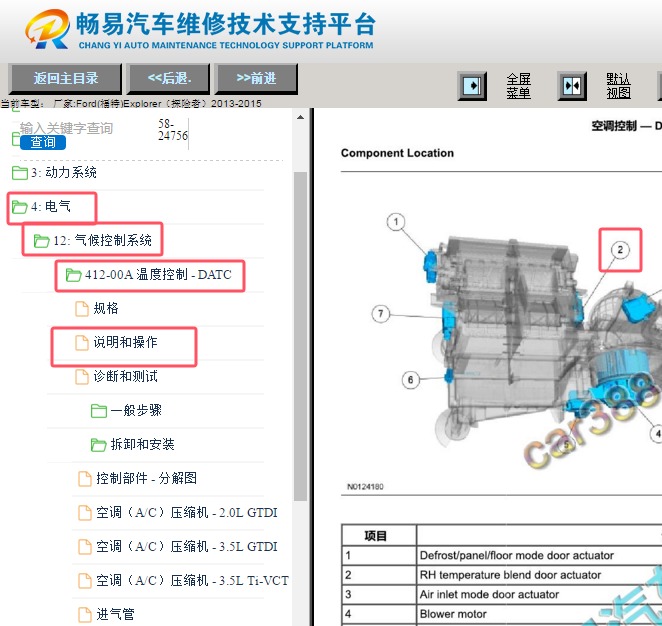Click the folder icon beside 动力系统
This screenshot has width=662, height=626.
pyautogui.click(x=19, y=173)
